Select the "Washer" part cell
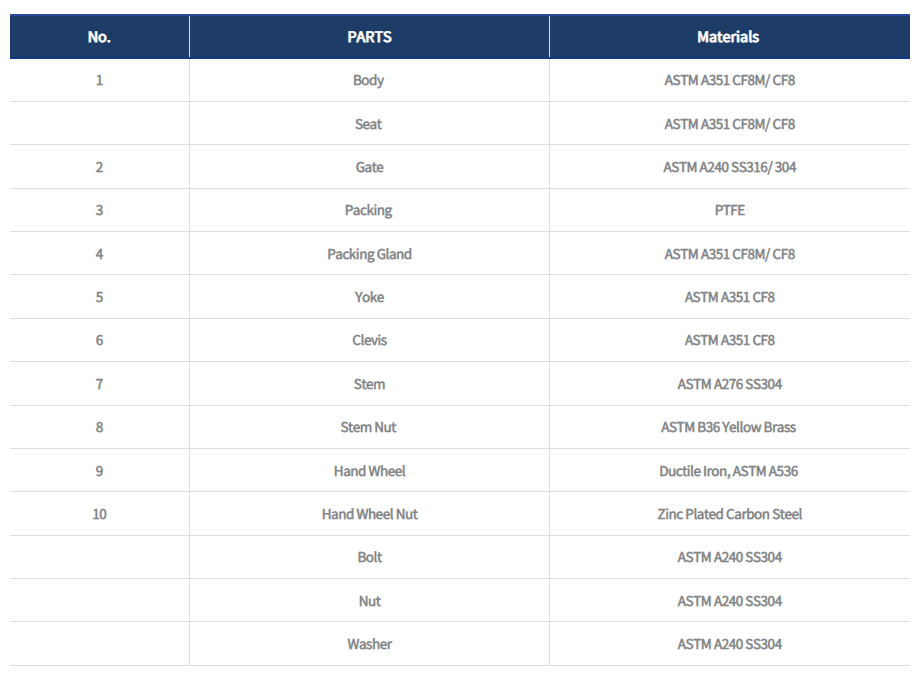Image resolution: width=922 pixels, height=684 pixels. click(369, 644)
